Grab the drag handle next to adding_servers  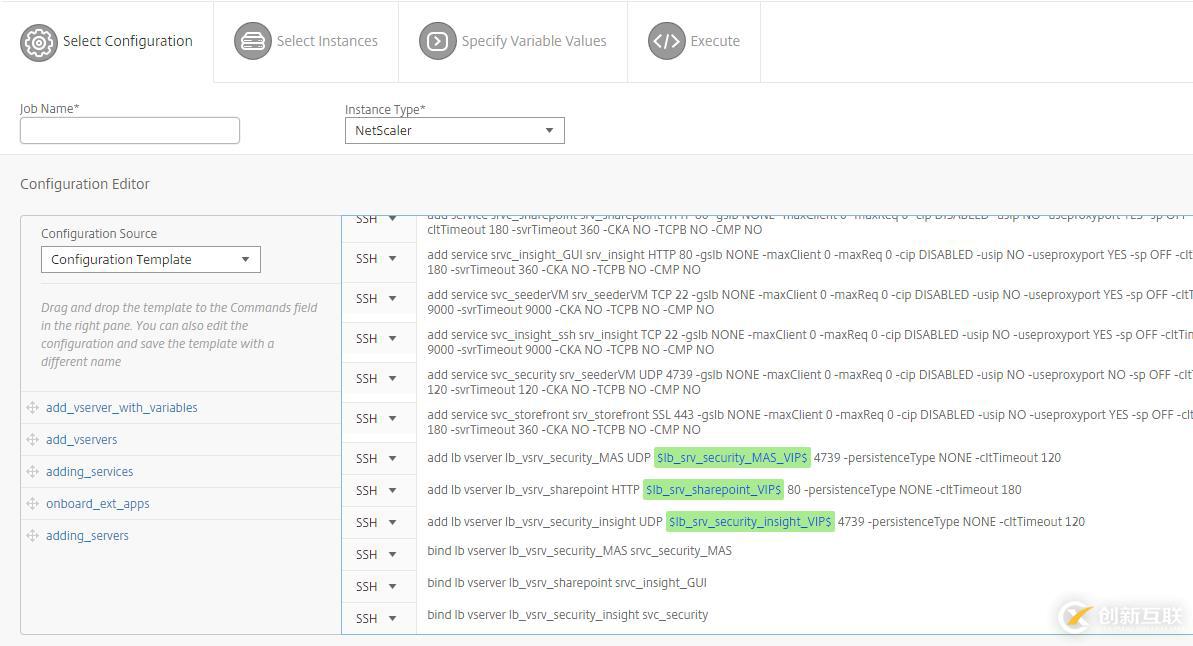click(x=33, y=536)
